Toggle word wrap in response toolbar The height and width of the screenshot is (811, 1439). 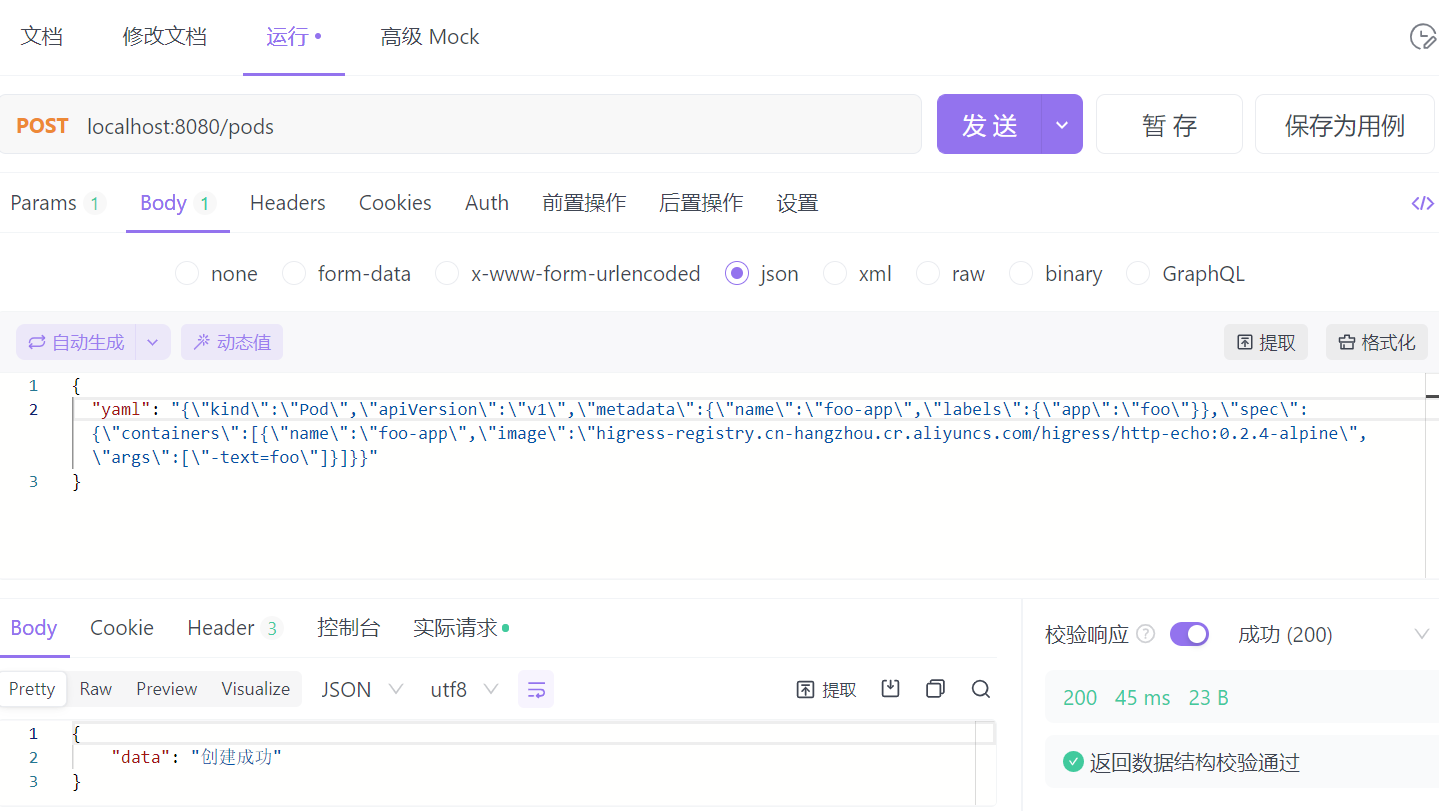(536, 689)
